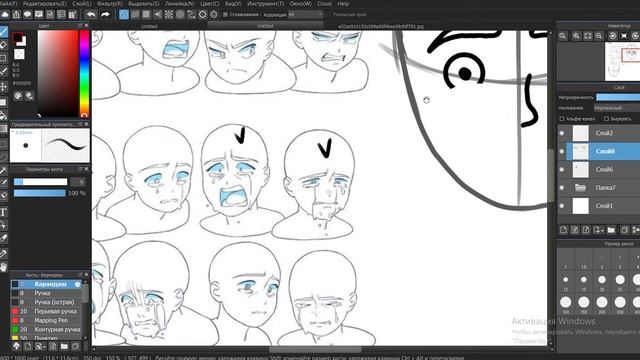Open the Редактировать menu
Viewport: 640px width, 360px height.
coord(44,4)
